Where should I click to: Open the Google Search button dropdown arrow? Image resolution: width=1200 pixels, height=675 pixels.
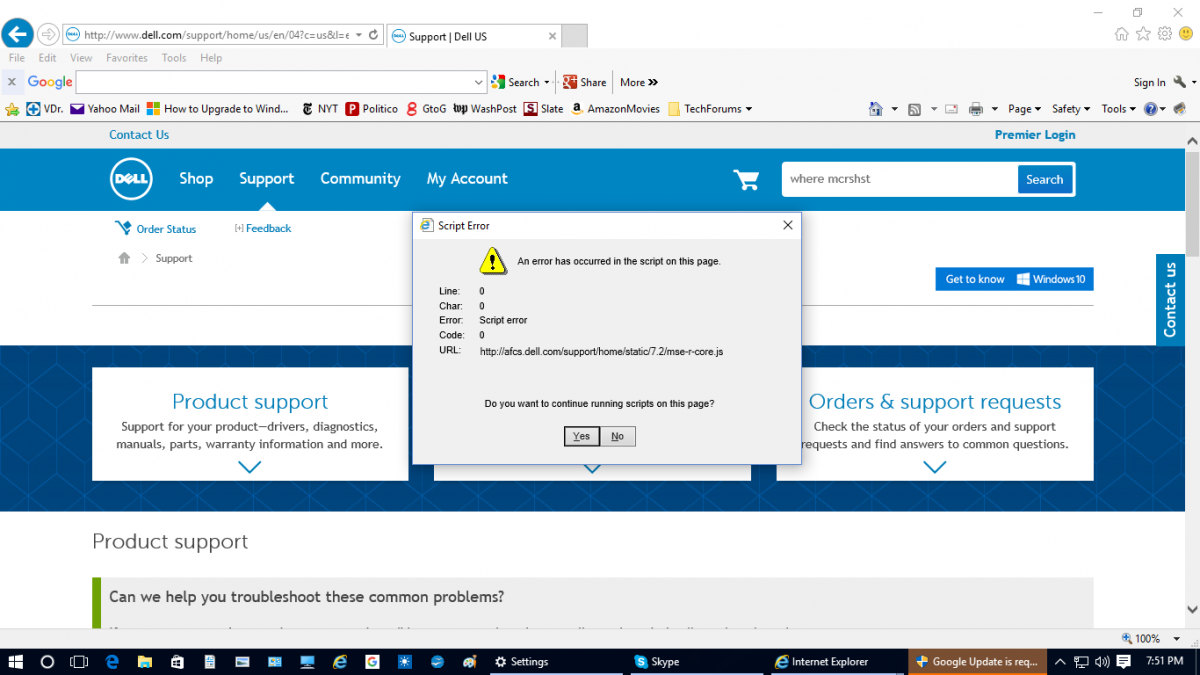tap(547, 82)
